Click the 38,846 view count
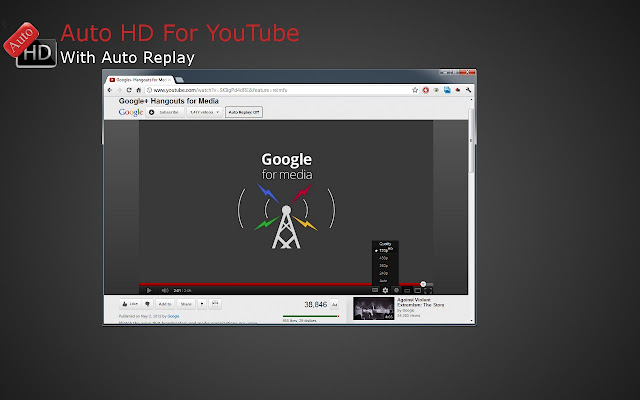Viewport: 640px width, 400px height. point(316,304)
